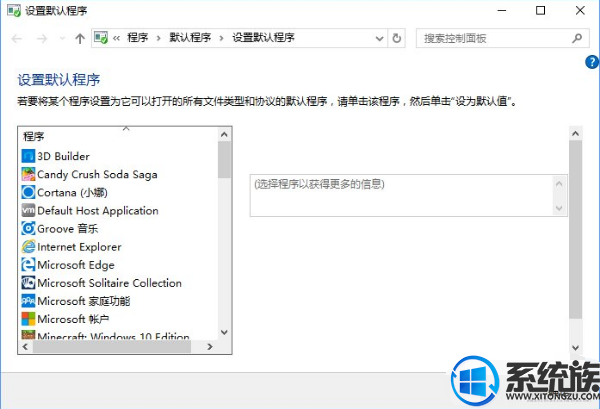The height and width of the screenshot is (409, 600).
Task: Expand the chevron after 默认程序 breadcrumb
Action: [221, 38]
